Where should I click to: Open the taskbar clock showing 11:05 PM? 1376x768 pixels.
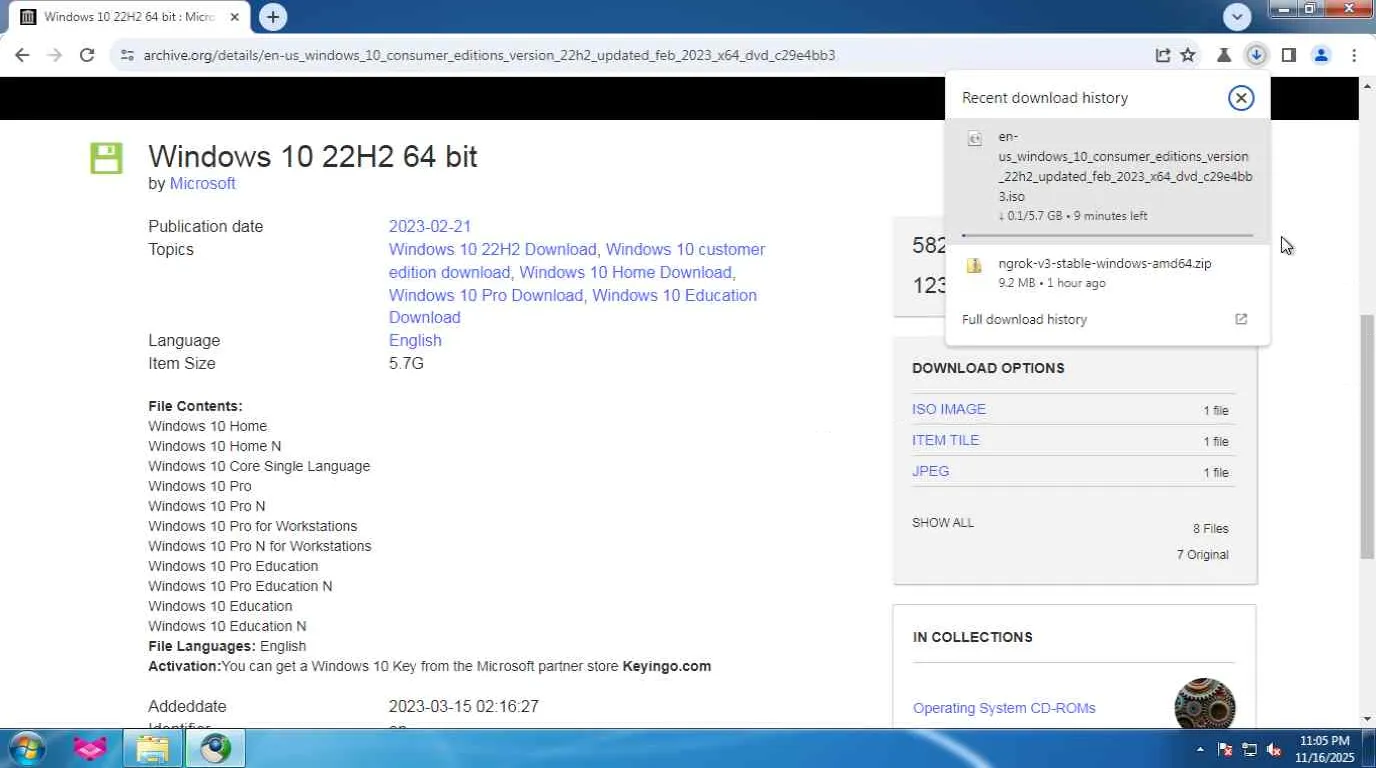click(1326, 749)
